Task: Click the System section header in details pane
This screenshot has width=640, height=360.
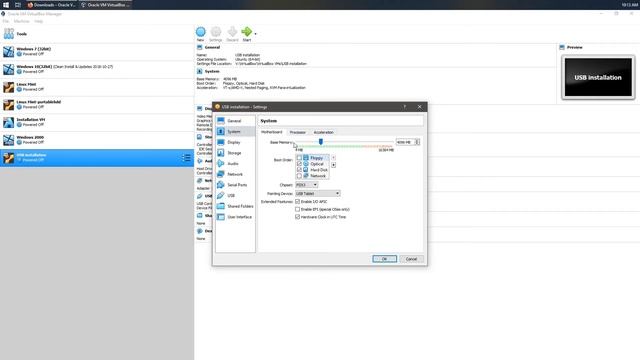Action: [x=212, y=71]
